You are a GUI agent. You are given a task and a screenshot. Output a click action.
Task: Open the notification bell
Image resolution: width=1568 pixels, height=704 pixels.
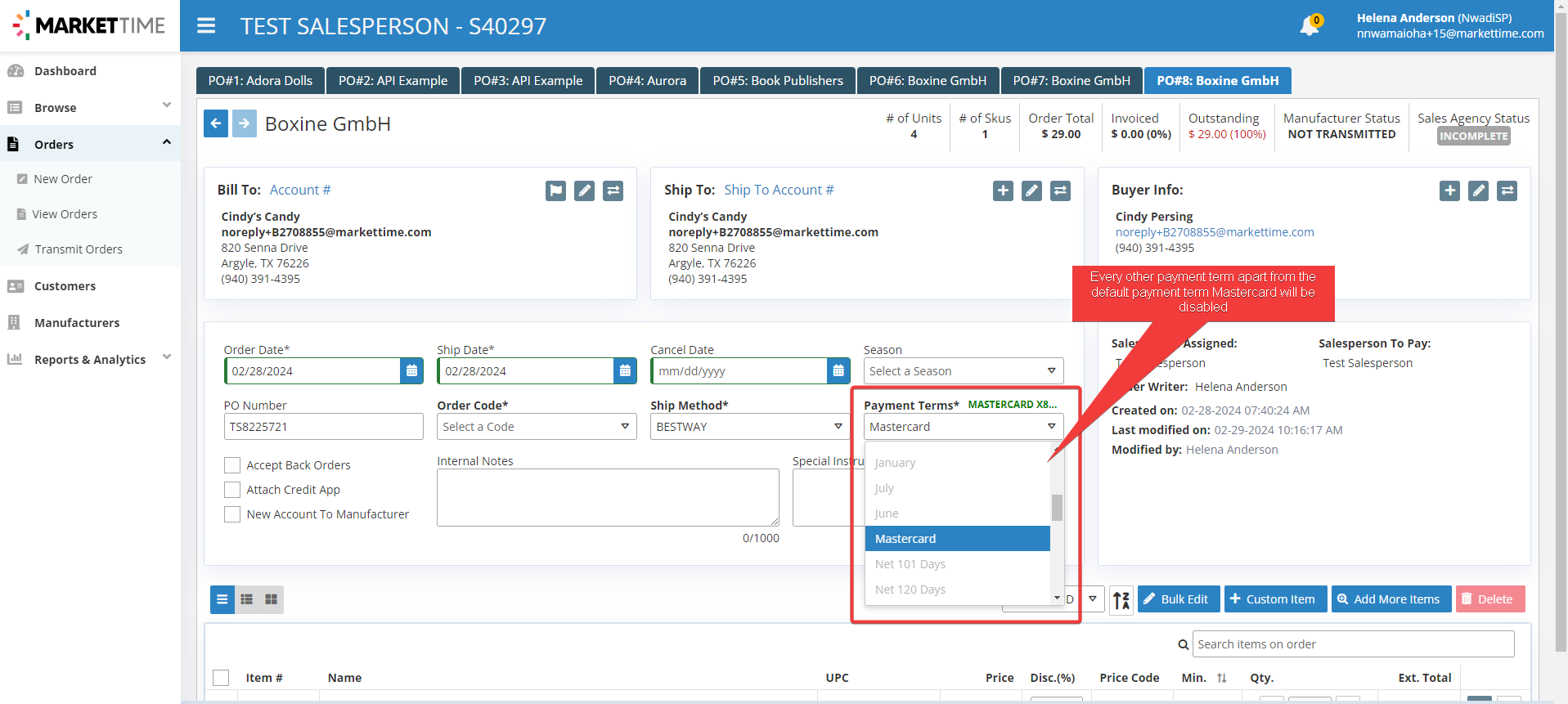click(x=1310, y=26)
